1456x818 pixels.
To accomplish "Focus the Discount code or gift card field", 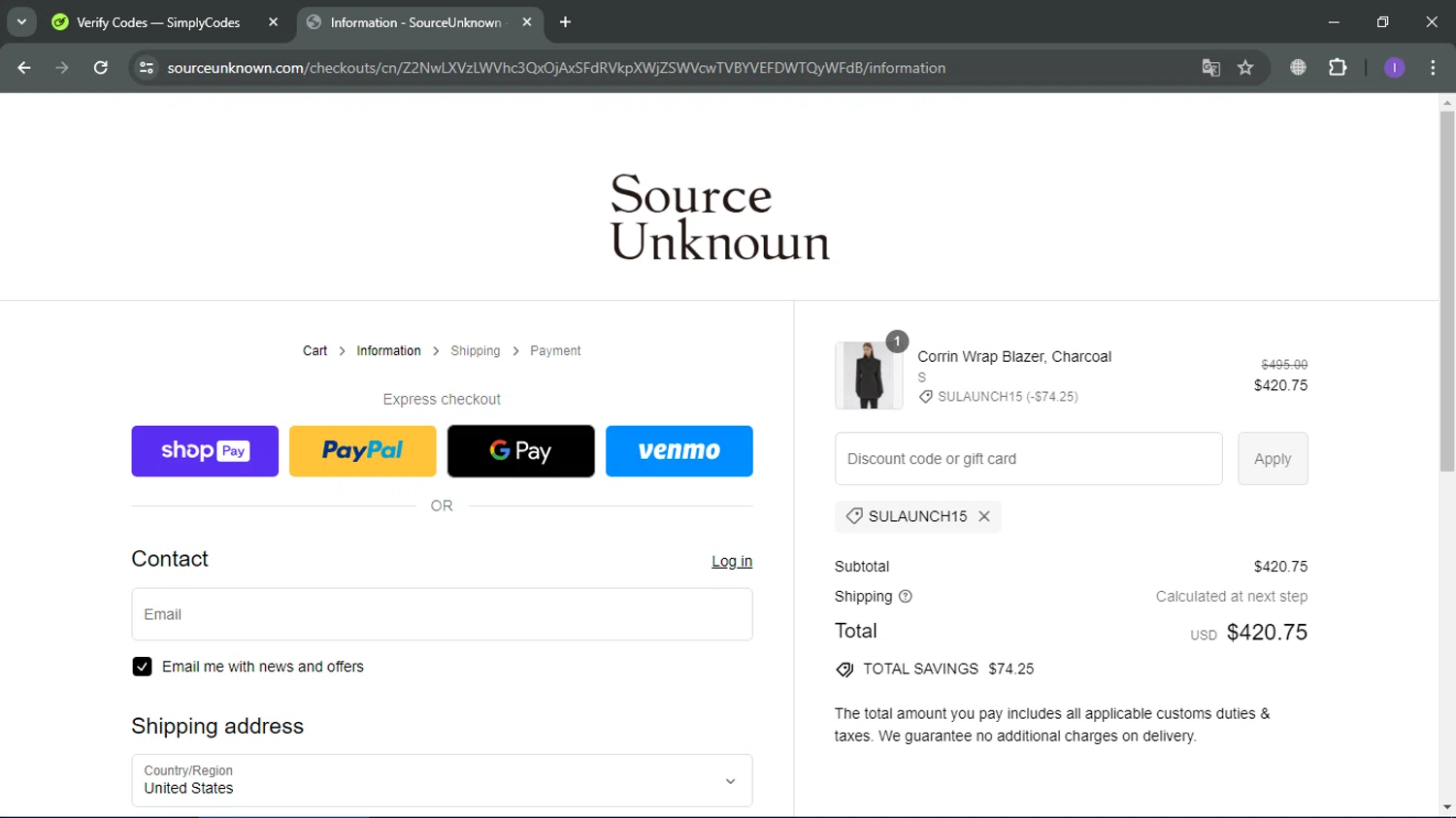I will pyautogui.click(x=1028, y=459).
